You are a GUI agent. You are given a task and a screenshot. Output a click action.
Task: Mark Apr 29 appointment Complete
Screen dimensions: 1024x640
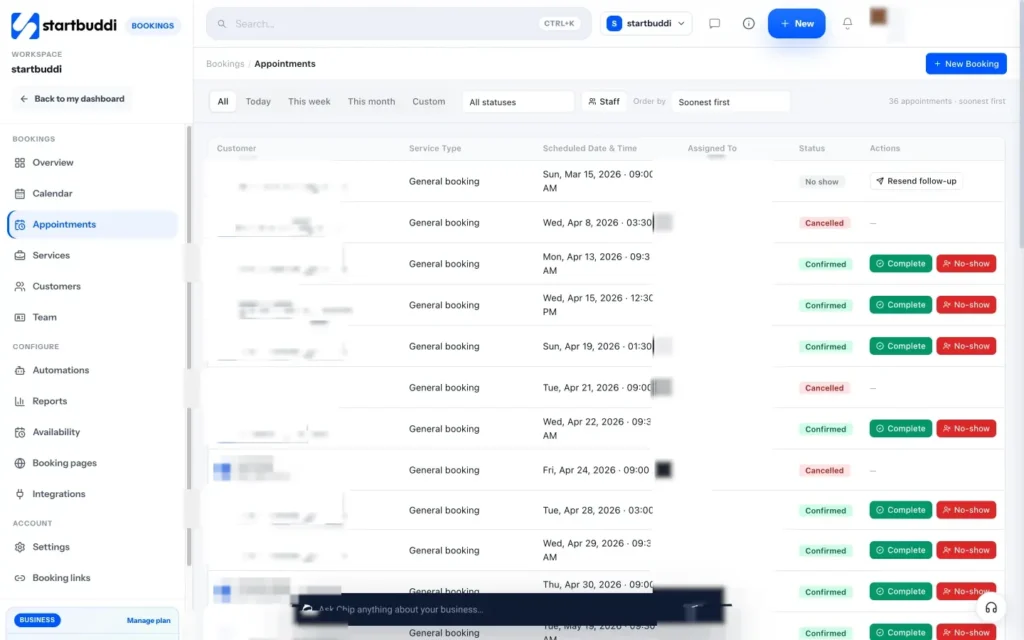point(900,551)
